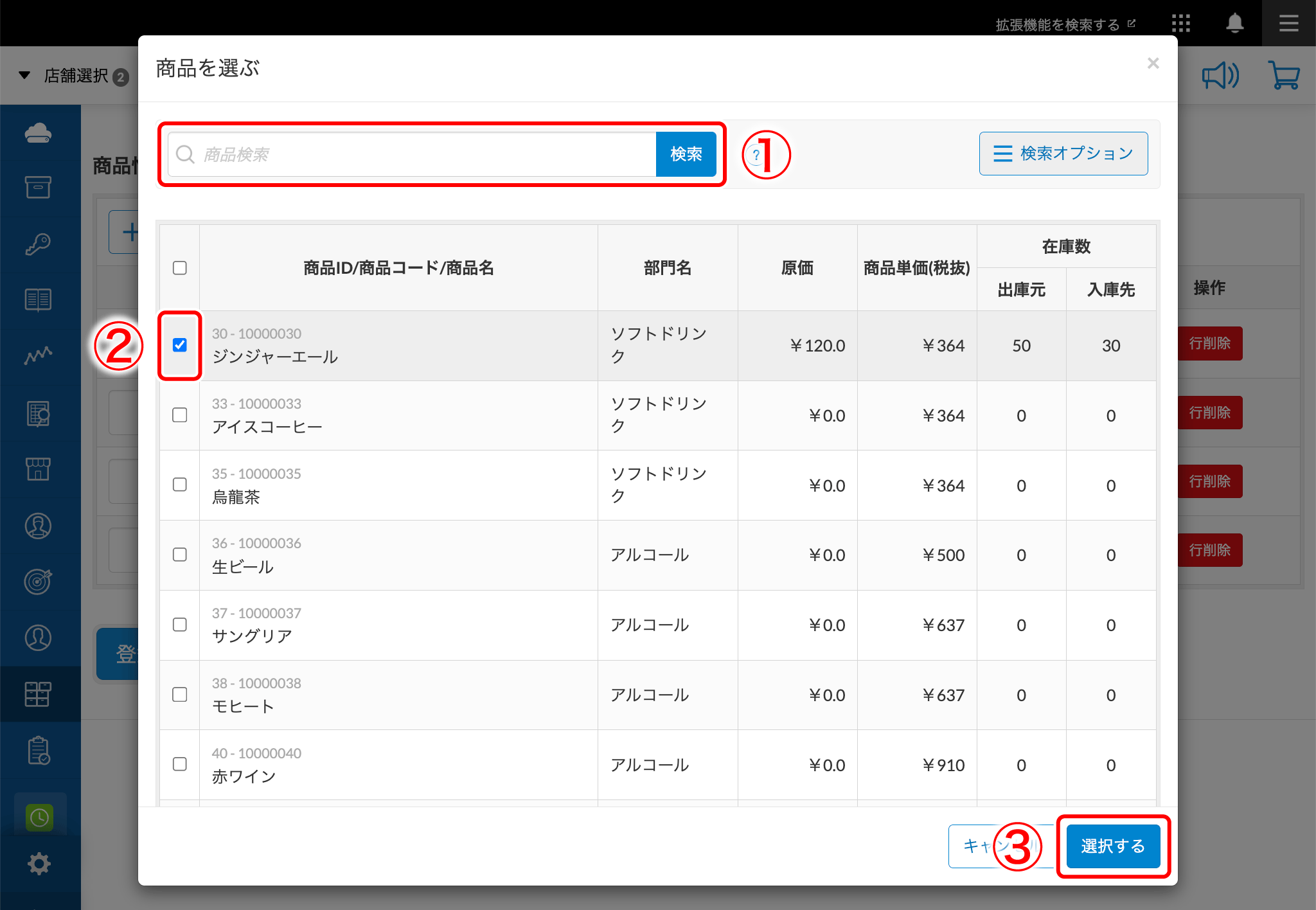Viewport: 1316px width, 910px height.
Task: Check the 生ビール checkbox
Action: pos(180,555)
